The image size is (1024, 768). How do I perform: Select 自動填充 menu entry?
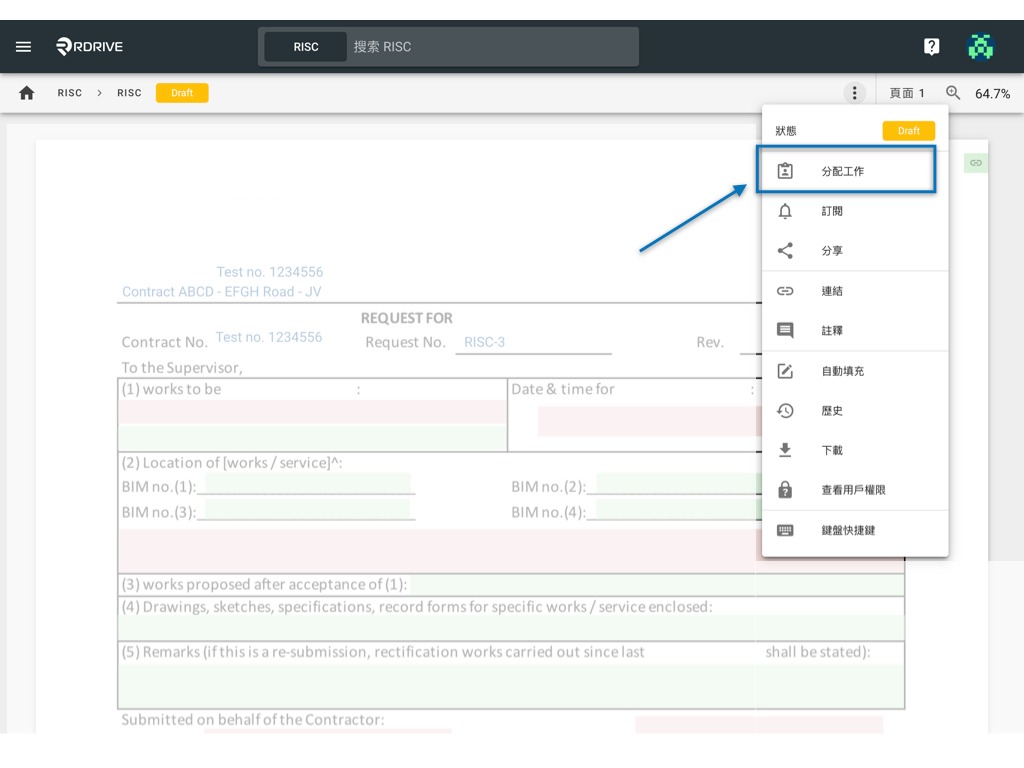[855, 371]
